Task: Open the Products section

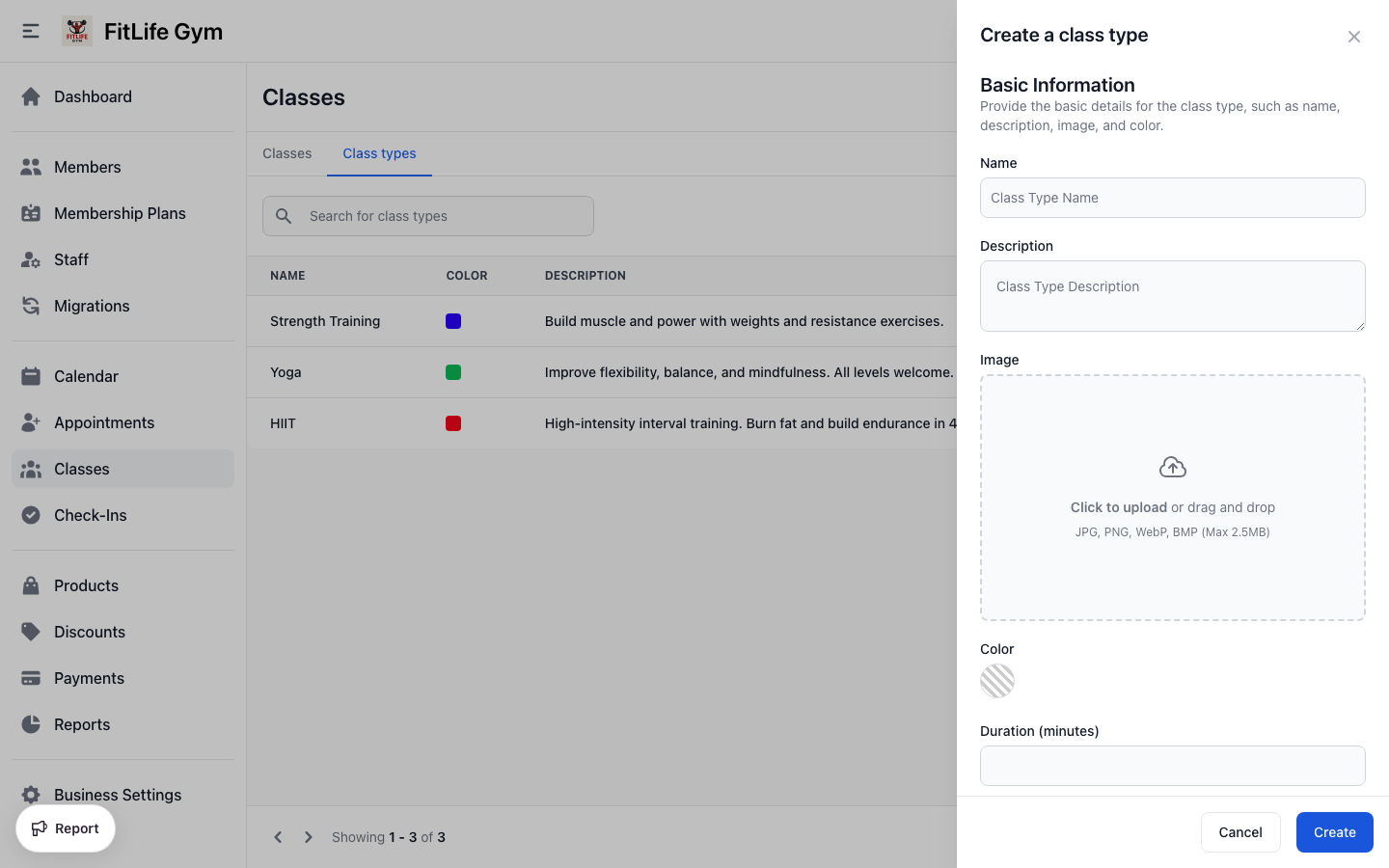Action: click(x=86, y=585)
